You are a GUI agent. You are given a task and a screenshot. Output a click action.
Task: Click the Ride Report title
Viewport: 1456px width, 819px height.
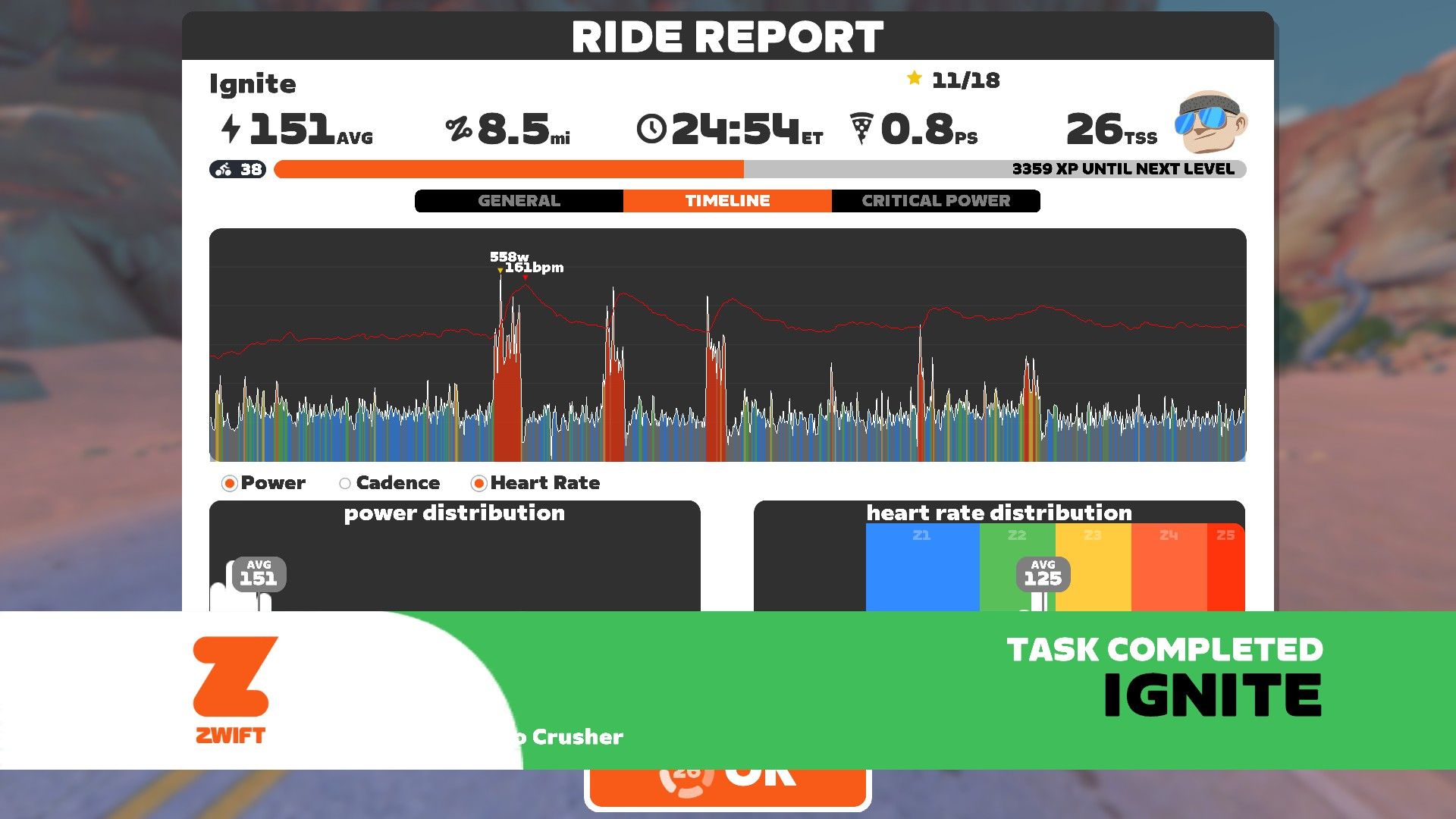click(728, 36)
